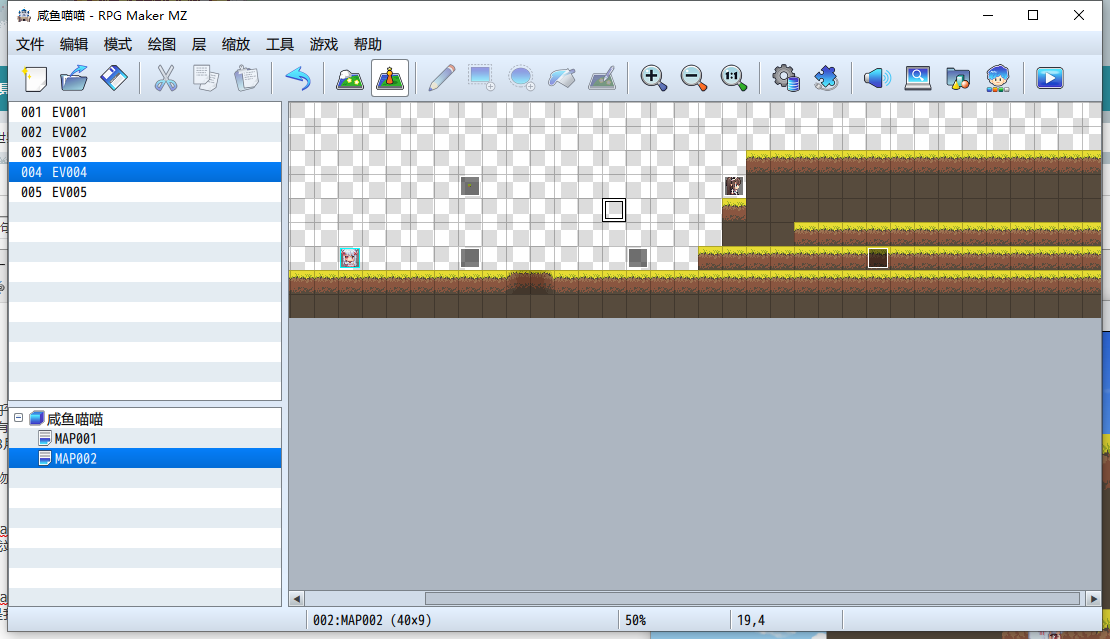Screen dimensions: 1110x639
Task: Open project using the folder icon
Action: (x=74, y=78)
